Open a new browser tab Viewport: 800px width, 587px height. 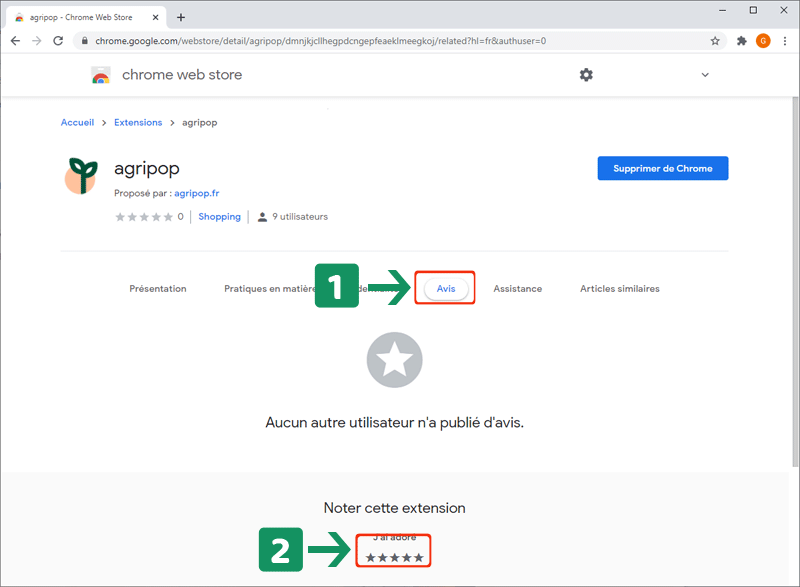click(181, 17)
